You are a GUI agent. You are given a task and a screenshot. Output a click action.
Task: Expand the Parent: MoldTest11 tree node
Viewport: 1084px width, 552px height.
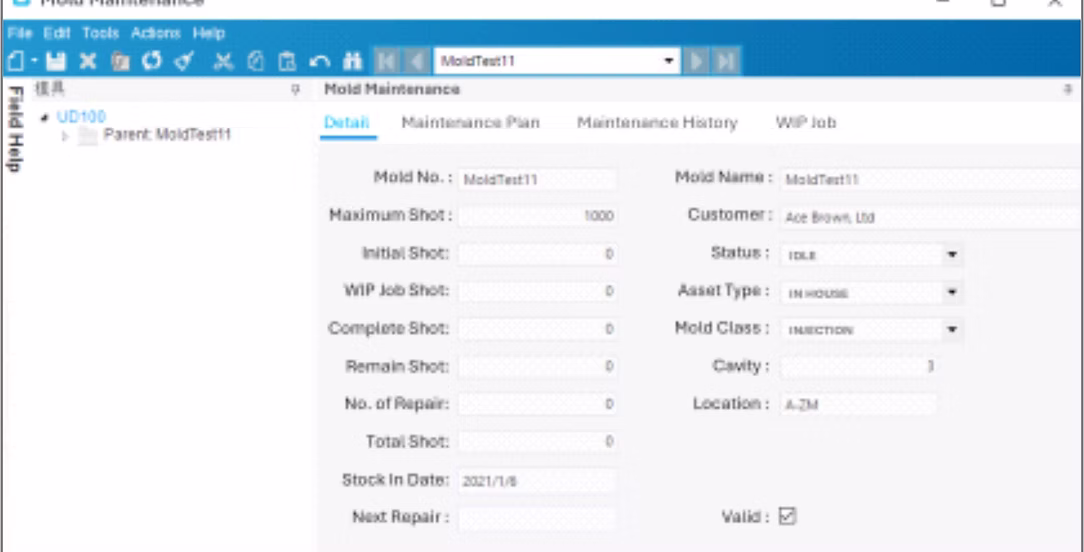(x=66, y=136)
